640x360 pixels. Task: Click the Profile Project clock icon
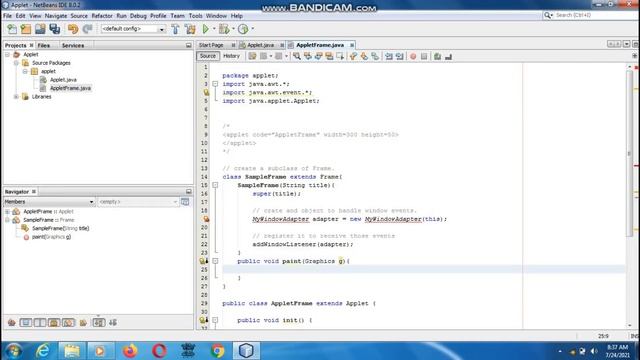[x=243, y=29]
